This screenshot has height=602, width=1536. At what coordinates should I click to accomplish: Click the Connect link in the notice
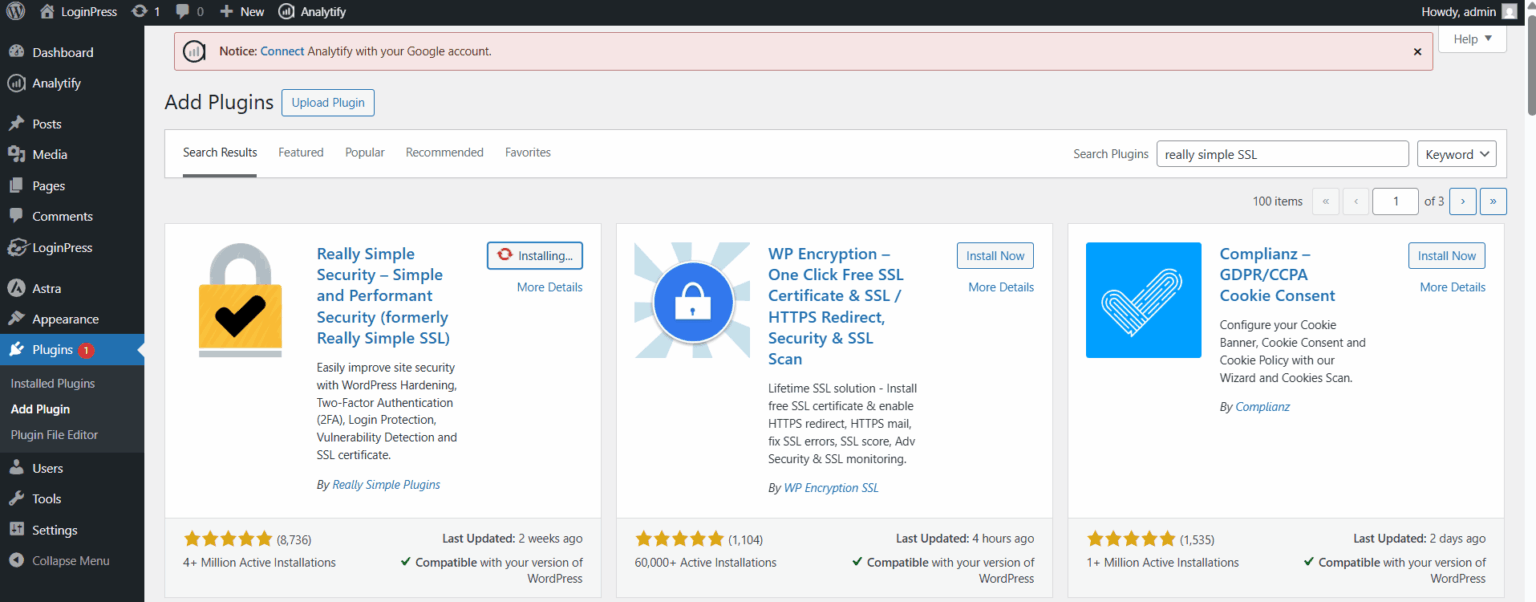point(282,51)
